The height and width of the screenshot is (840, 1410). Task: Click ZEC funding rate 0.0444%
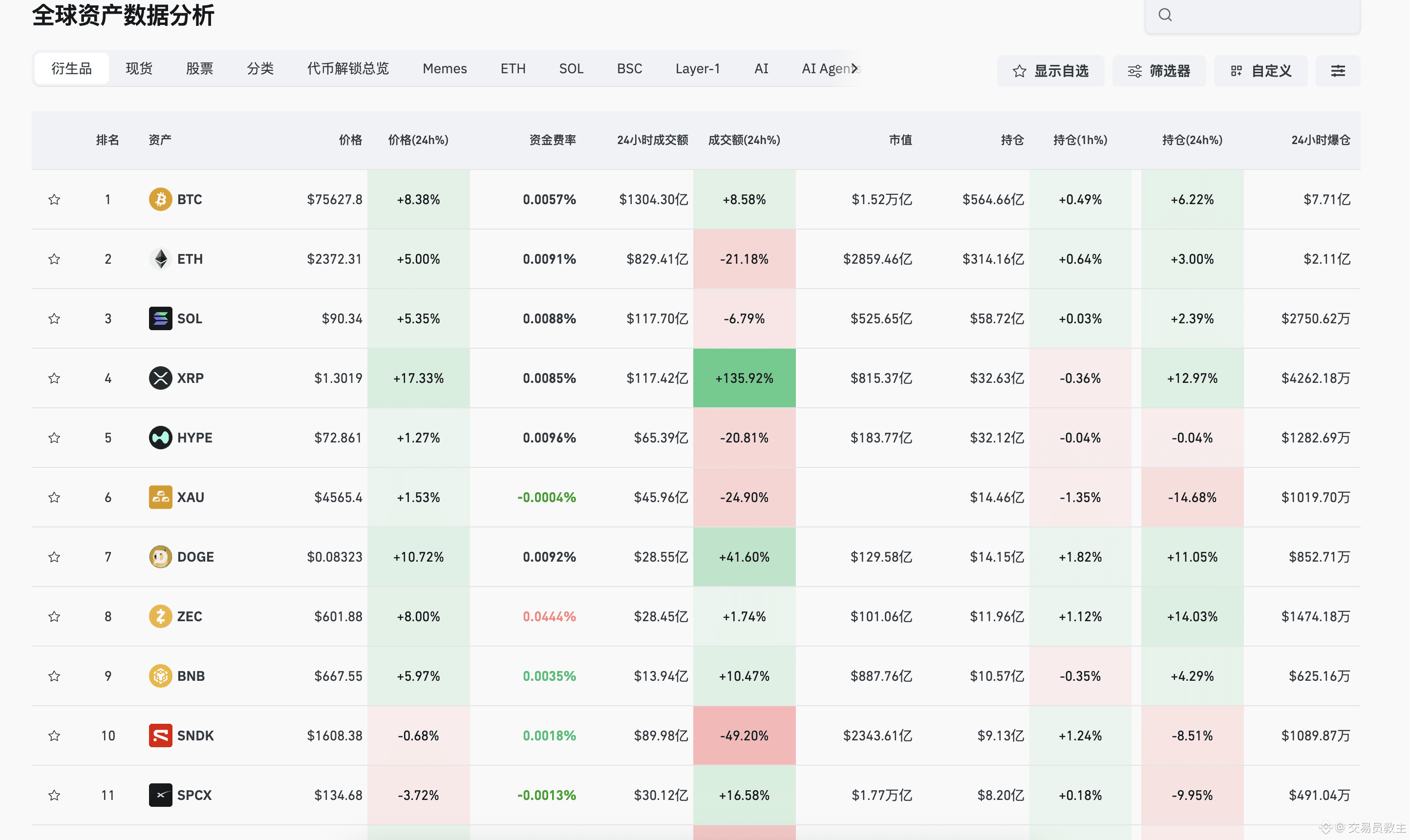(x=549, y=616)
